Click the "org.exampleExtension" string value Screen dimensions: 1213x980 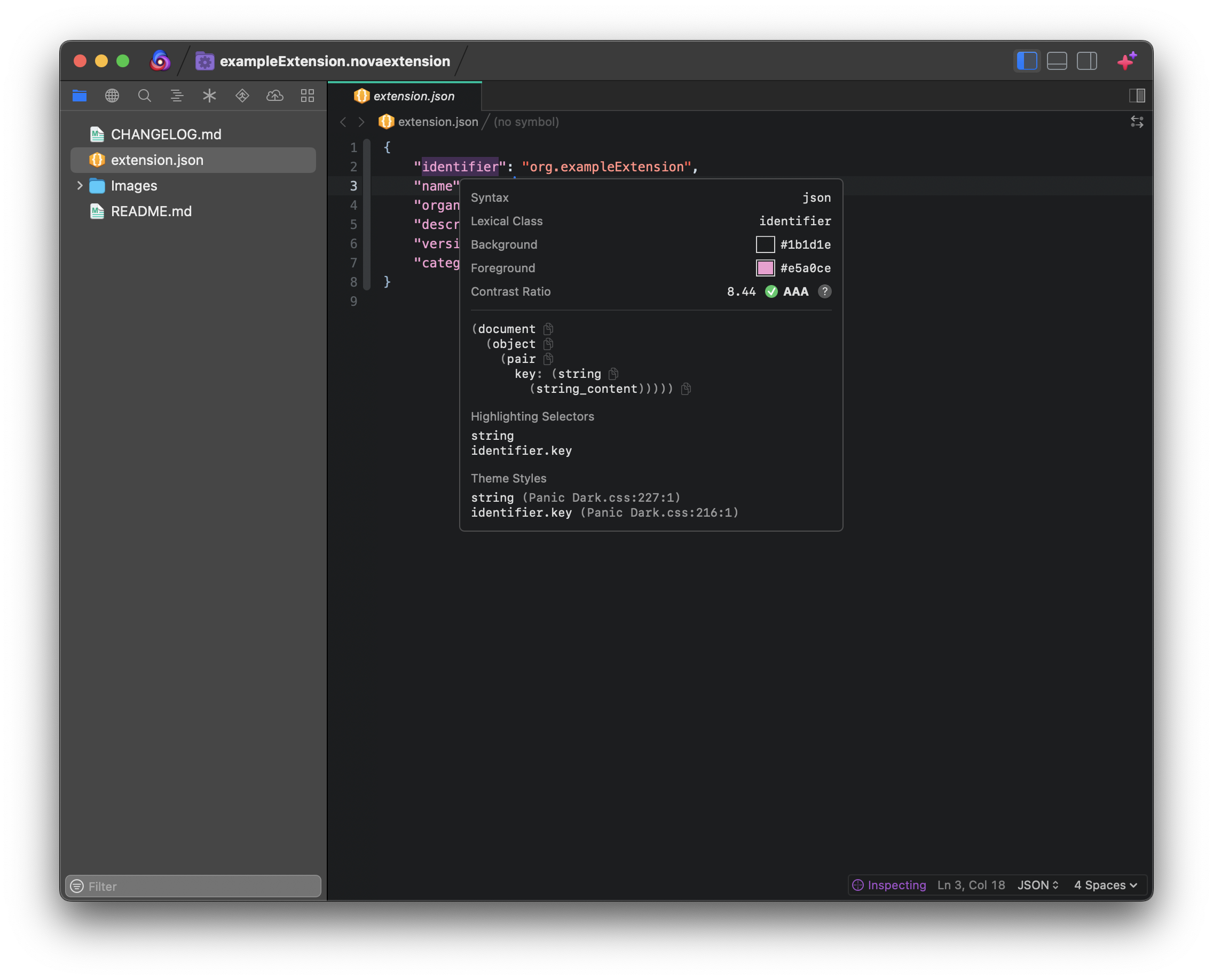606,167
